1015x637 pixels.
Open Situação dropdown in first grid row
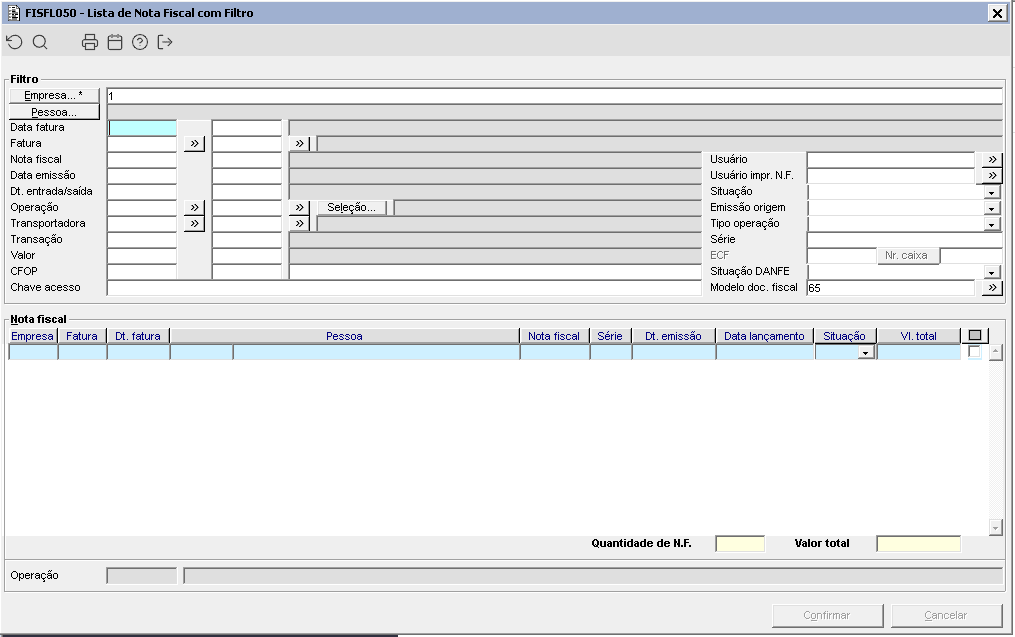(865, 353)
